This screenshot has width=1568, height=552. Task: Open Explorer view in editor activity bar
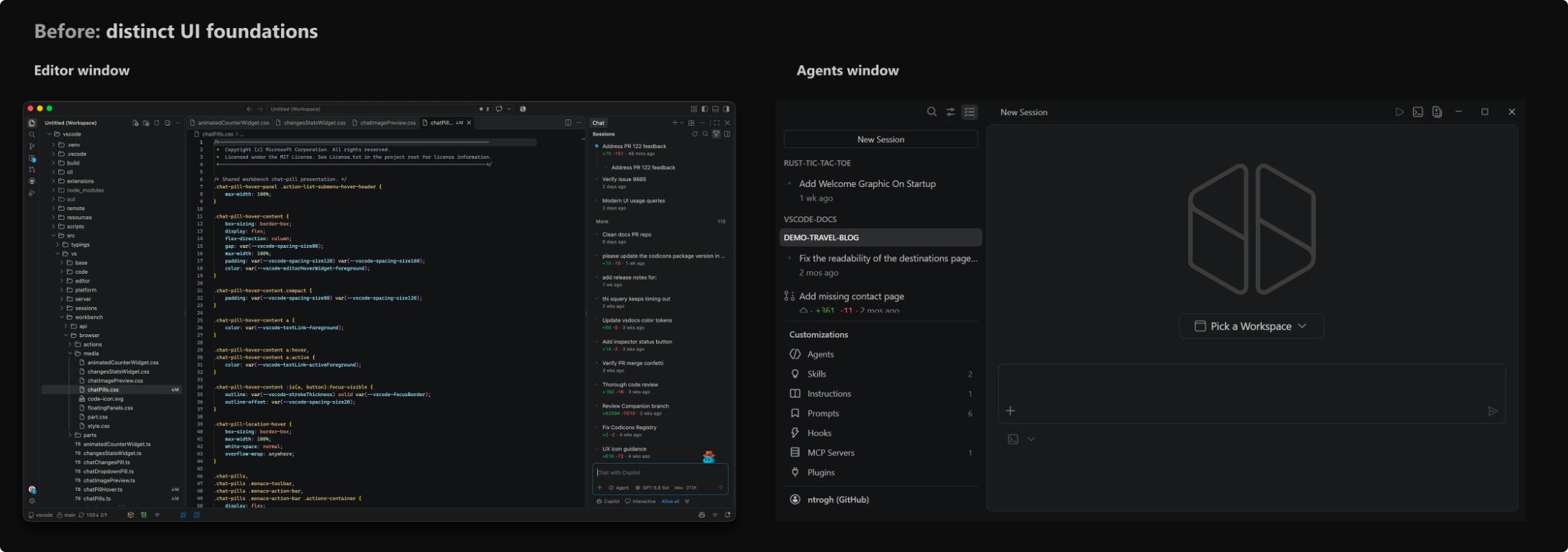[x=32, y=123]
